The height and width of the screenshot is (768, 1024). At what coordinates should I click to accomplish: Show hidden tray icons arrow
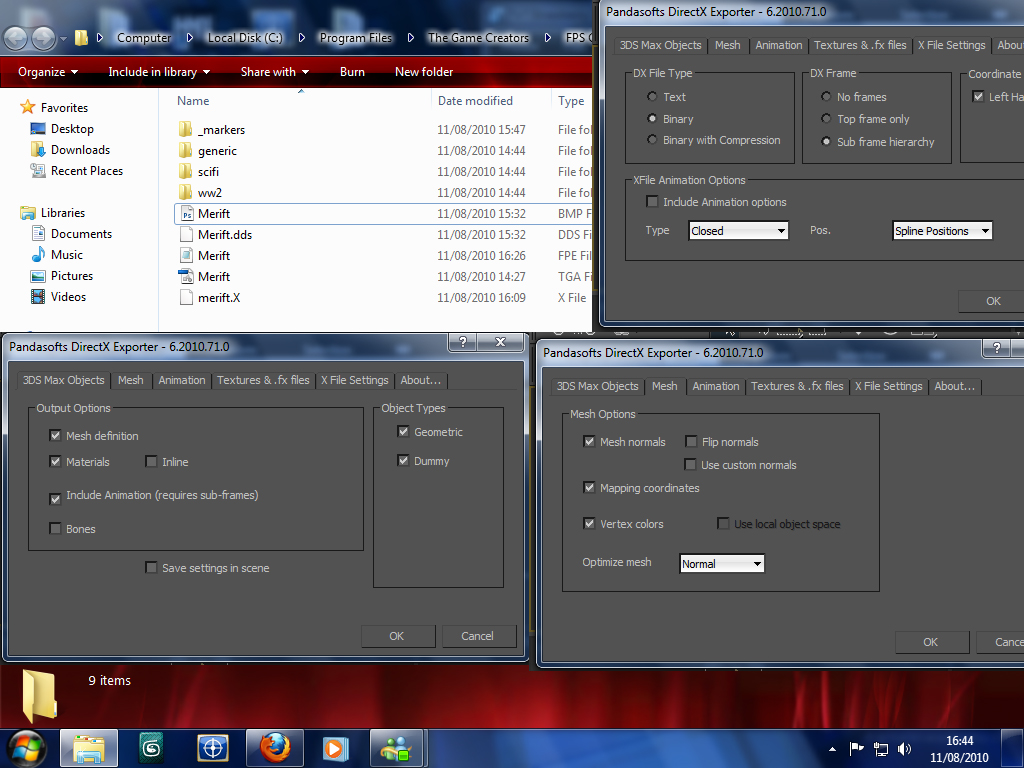point(832,749)
